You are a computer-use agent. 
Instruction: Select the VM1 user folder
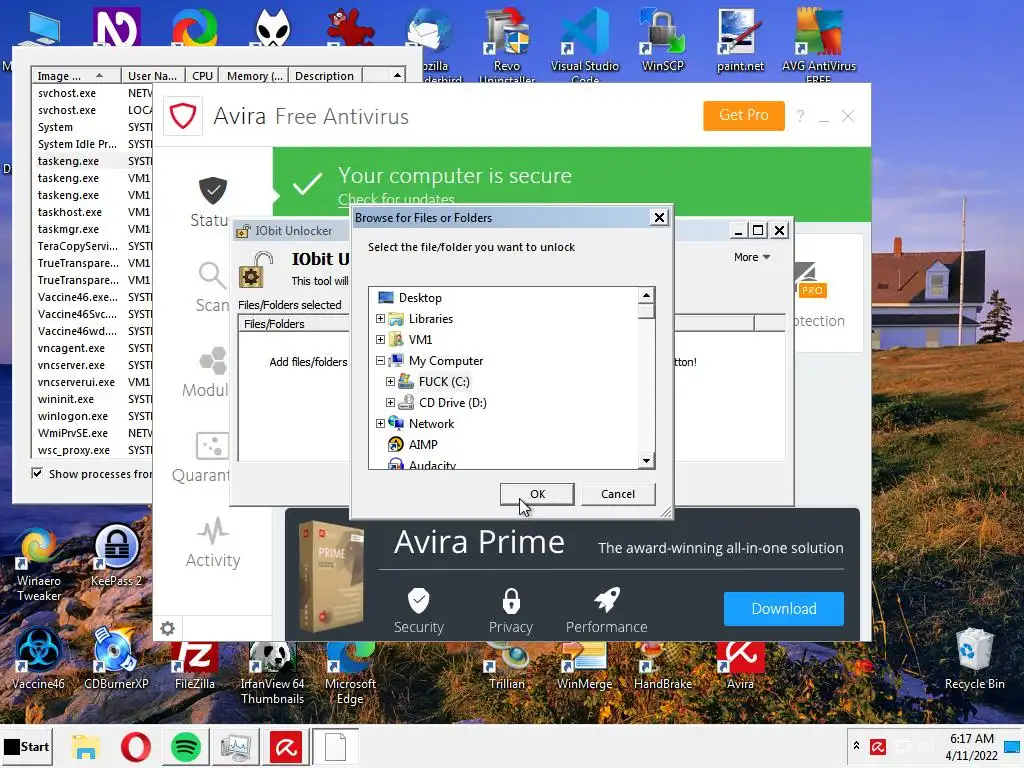(x=420, y=340)
